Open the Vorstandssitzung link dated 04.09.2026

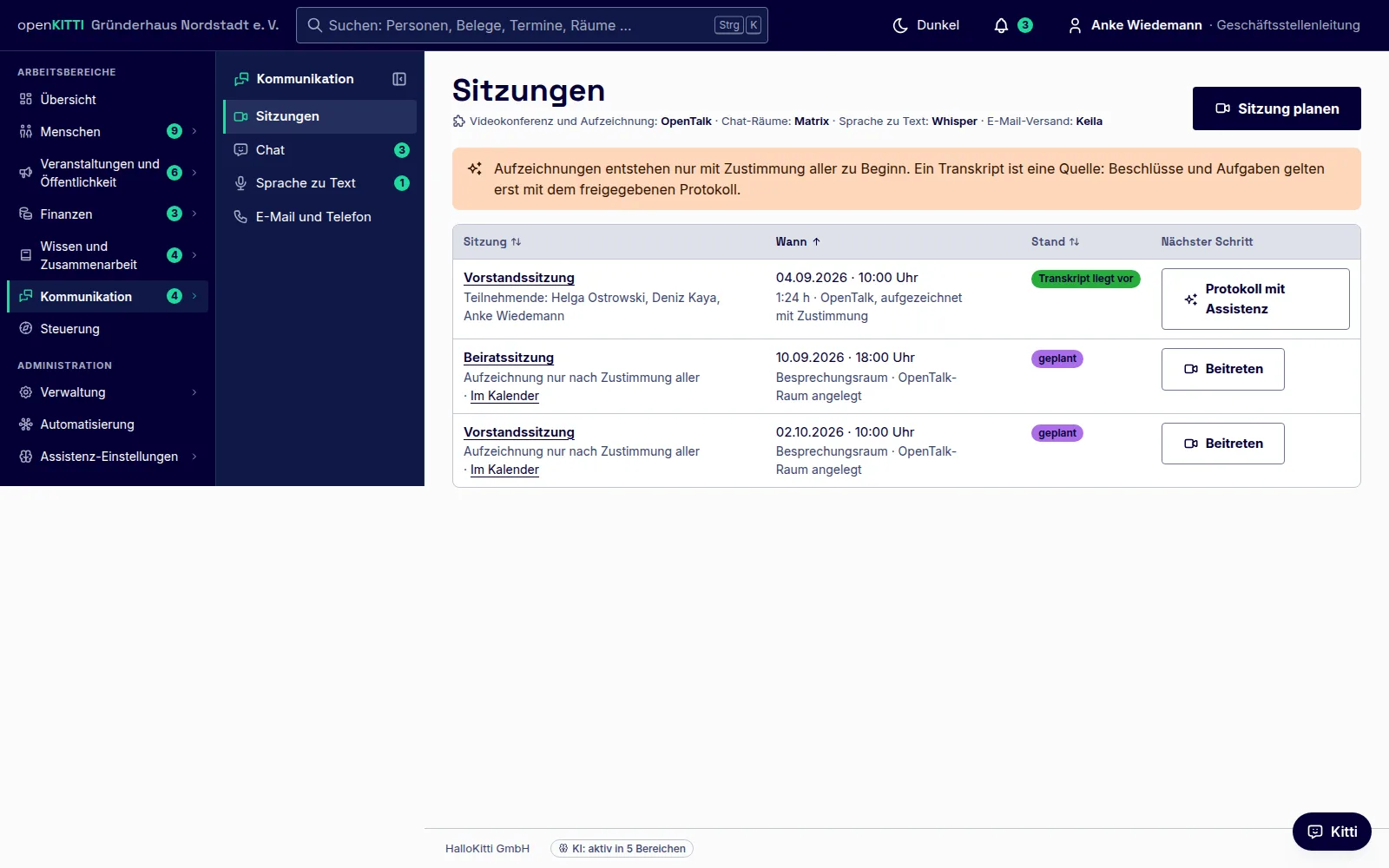tap(519, 278)
